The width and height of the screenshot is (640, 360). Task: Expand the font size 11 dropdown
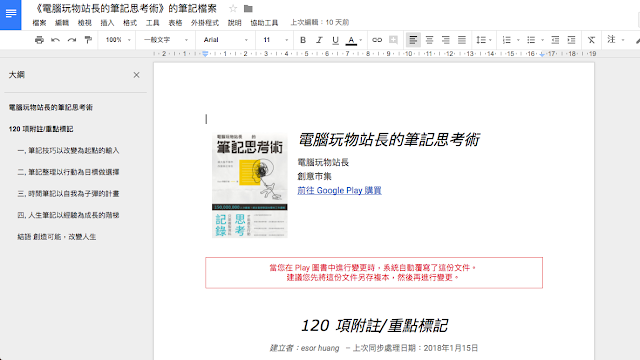tap(275, 40)
